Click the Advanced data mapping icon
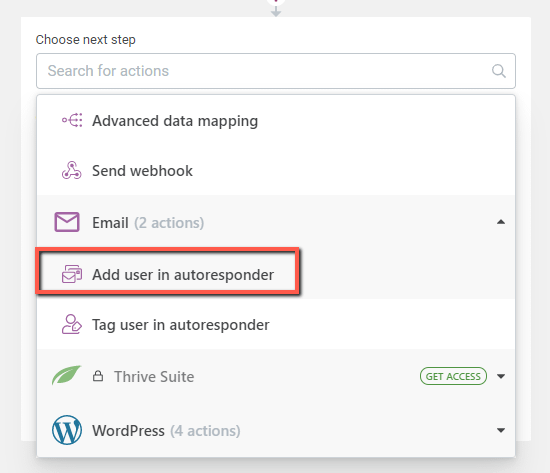The width and height of the screenshot is (550, 473). (x=72, y=120)
